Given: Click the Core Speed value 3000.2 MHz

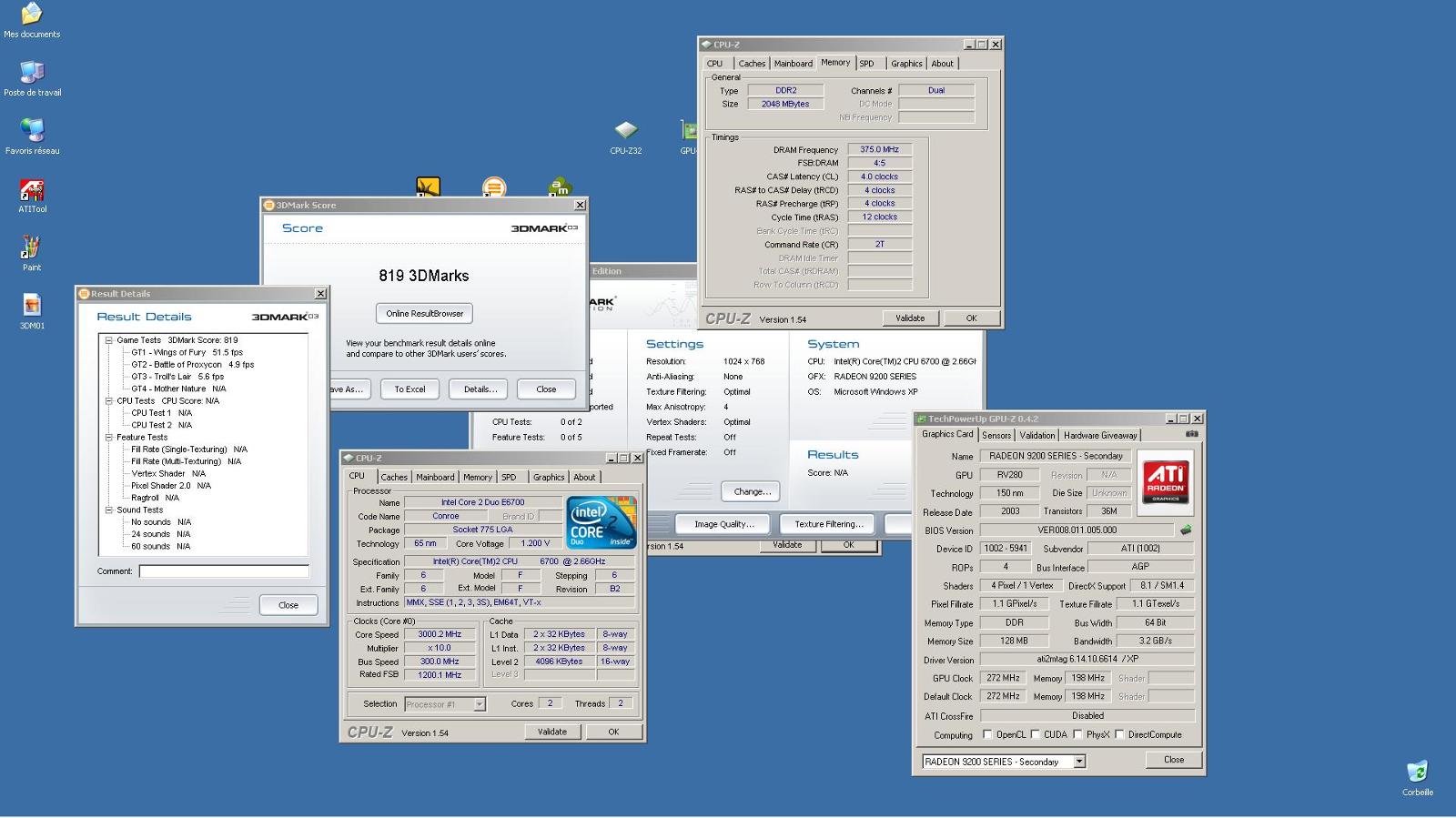Looking at the screenshot, I should click(440, 634).
